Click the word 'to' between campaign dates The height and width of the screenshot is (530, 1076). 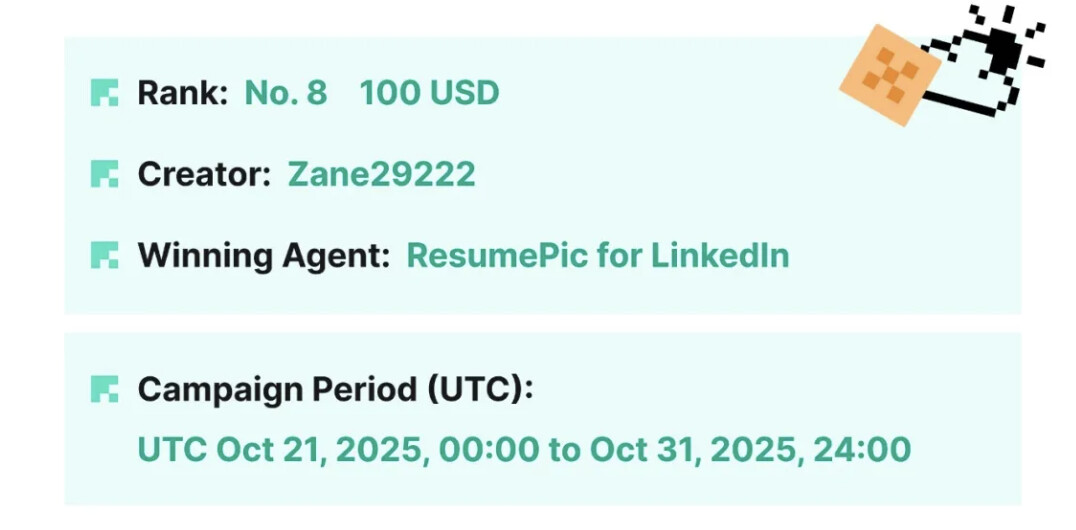click(x=563, y=449)
